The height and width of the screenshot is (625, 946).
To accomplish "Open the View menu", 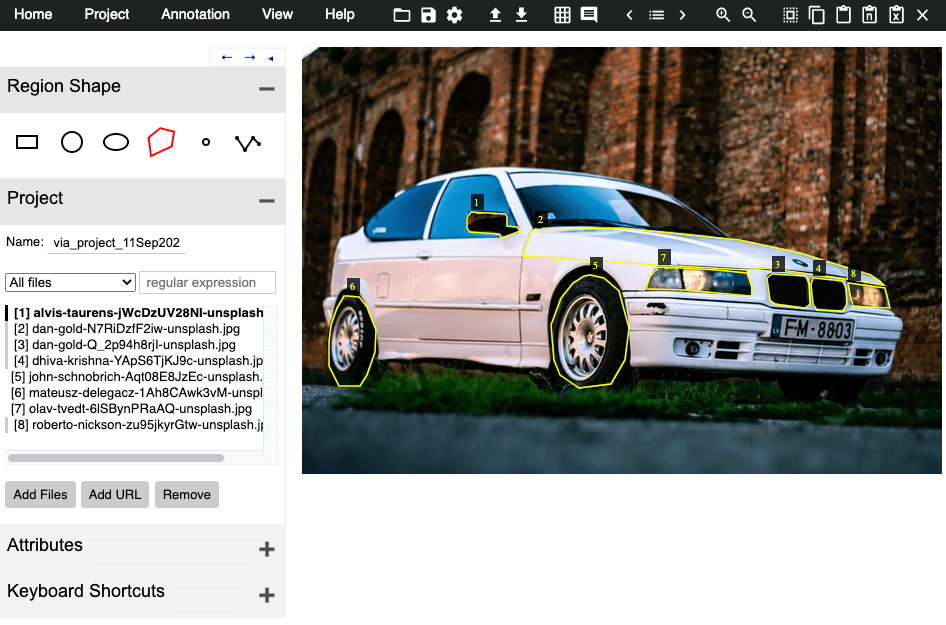I will tap(278, 14).
